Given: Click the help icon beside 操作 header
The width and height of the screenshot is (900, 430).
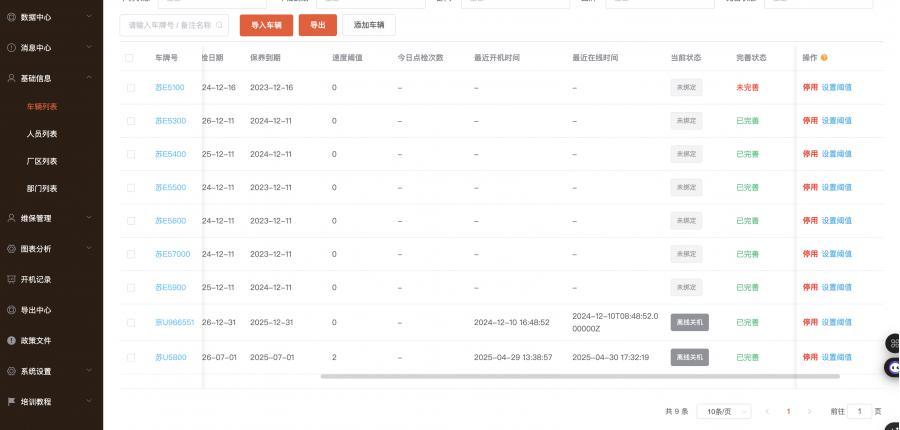Looking at the screenshot, I should 824,58.
